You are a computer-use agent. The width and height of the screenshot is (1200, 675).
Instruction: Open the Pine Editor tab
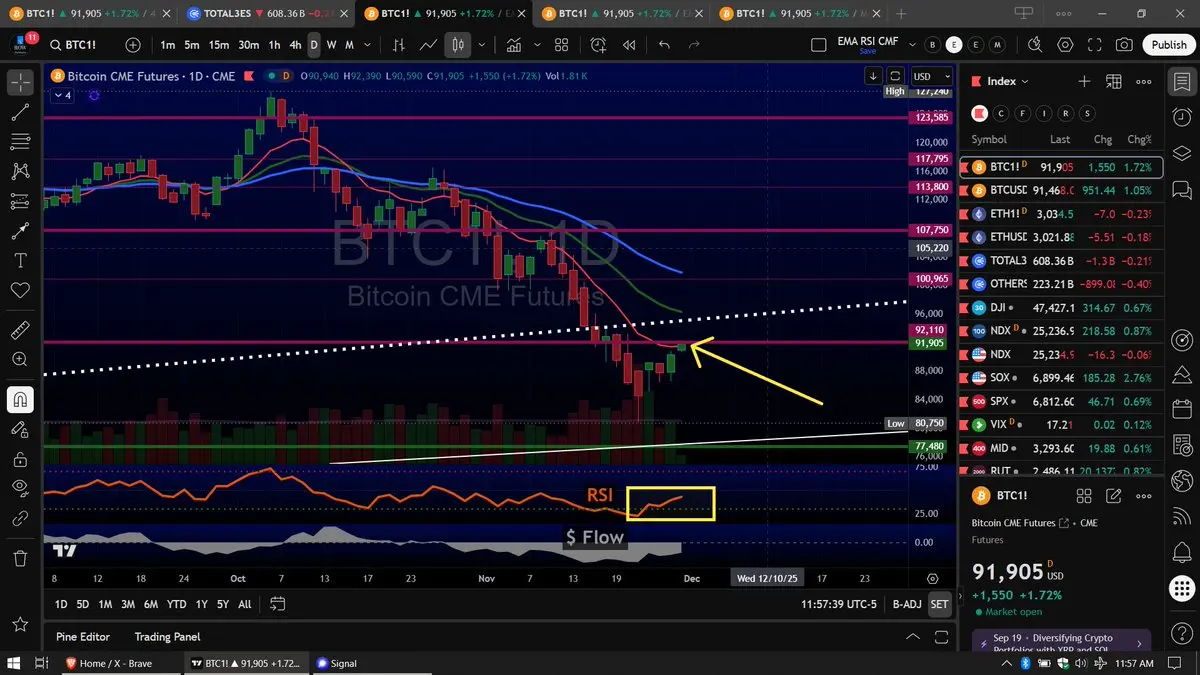pos(83,637)
